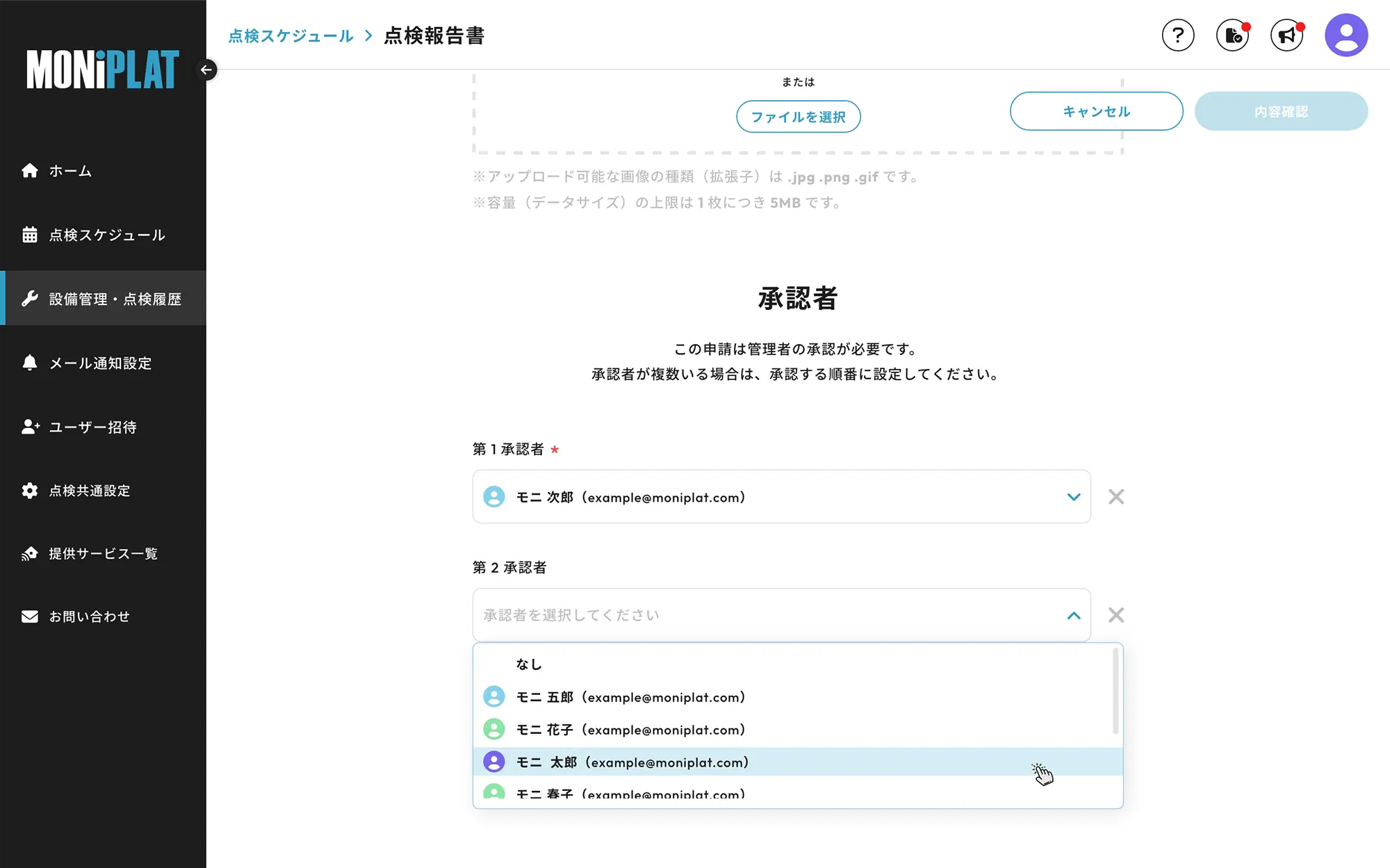Click the 第1承認者 field label
Image resolution: width=1390 pixels, height=868 pixels.
pos(508,449)
